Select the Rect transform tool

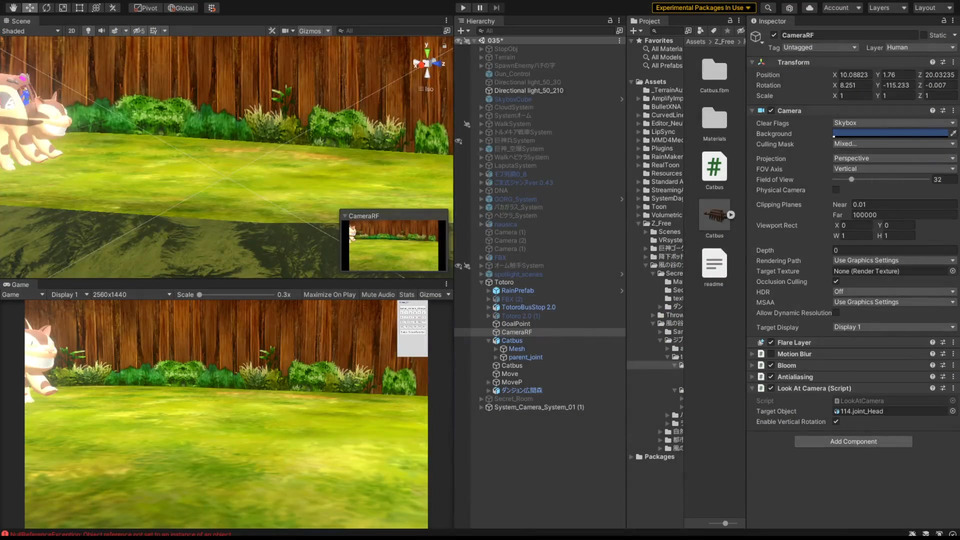coord(79,8)
